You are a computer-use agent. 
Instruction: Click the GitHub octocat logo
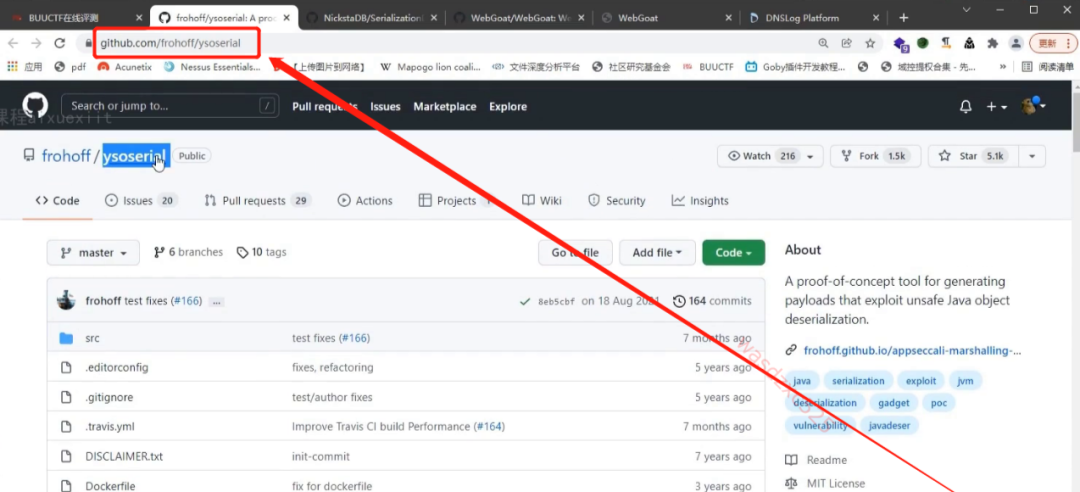[x=35, y=105]
